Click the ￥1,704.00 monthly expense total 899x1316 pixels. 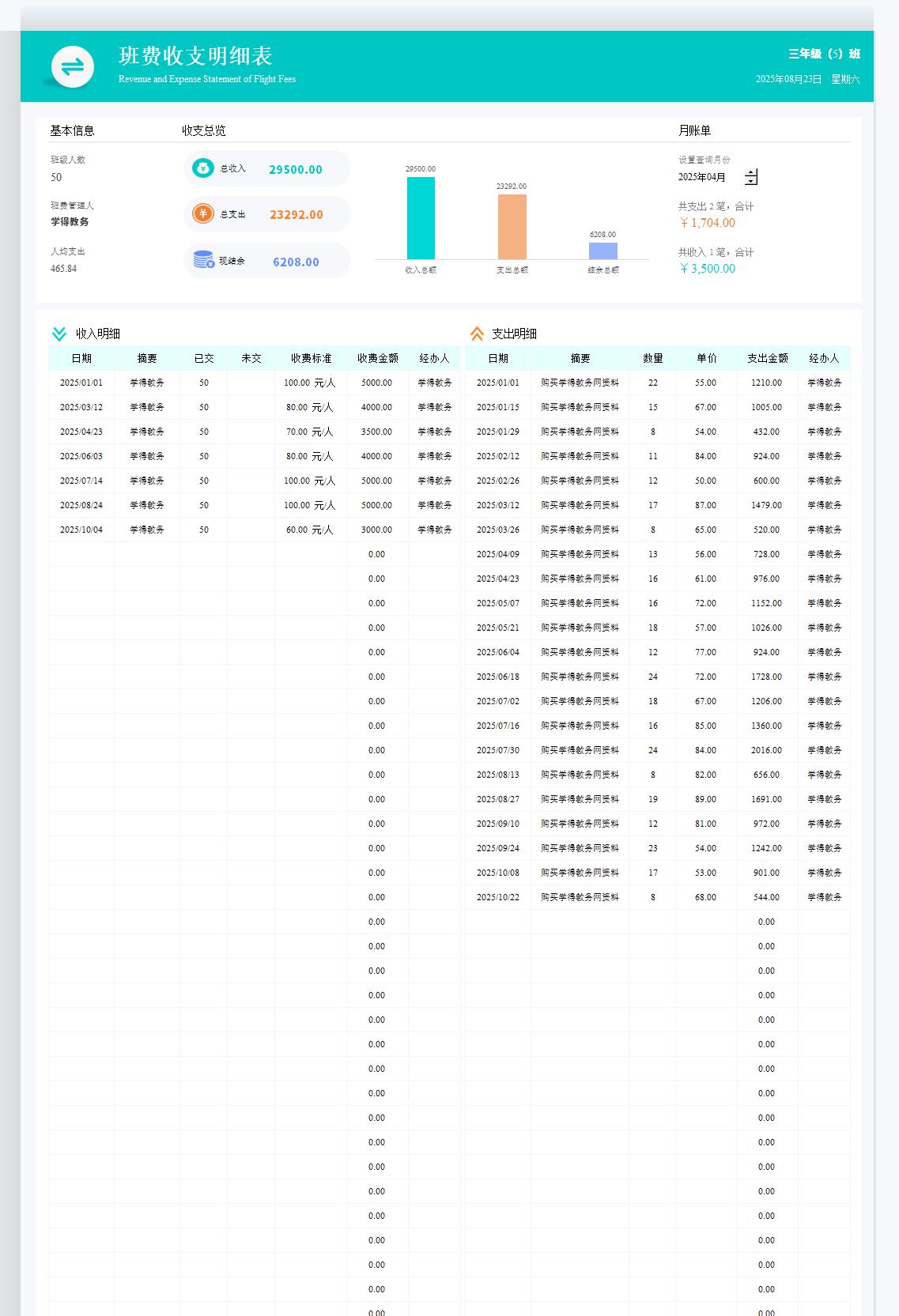click(707, 223)
